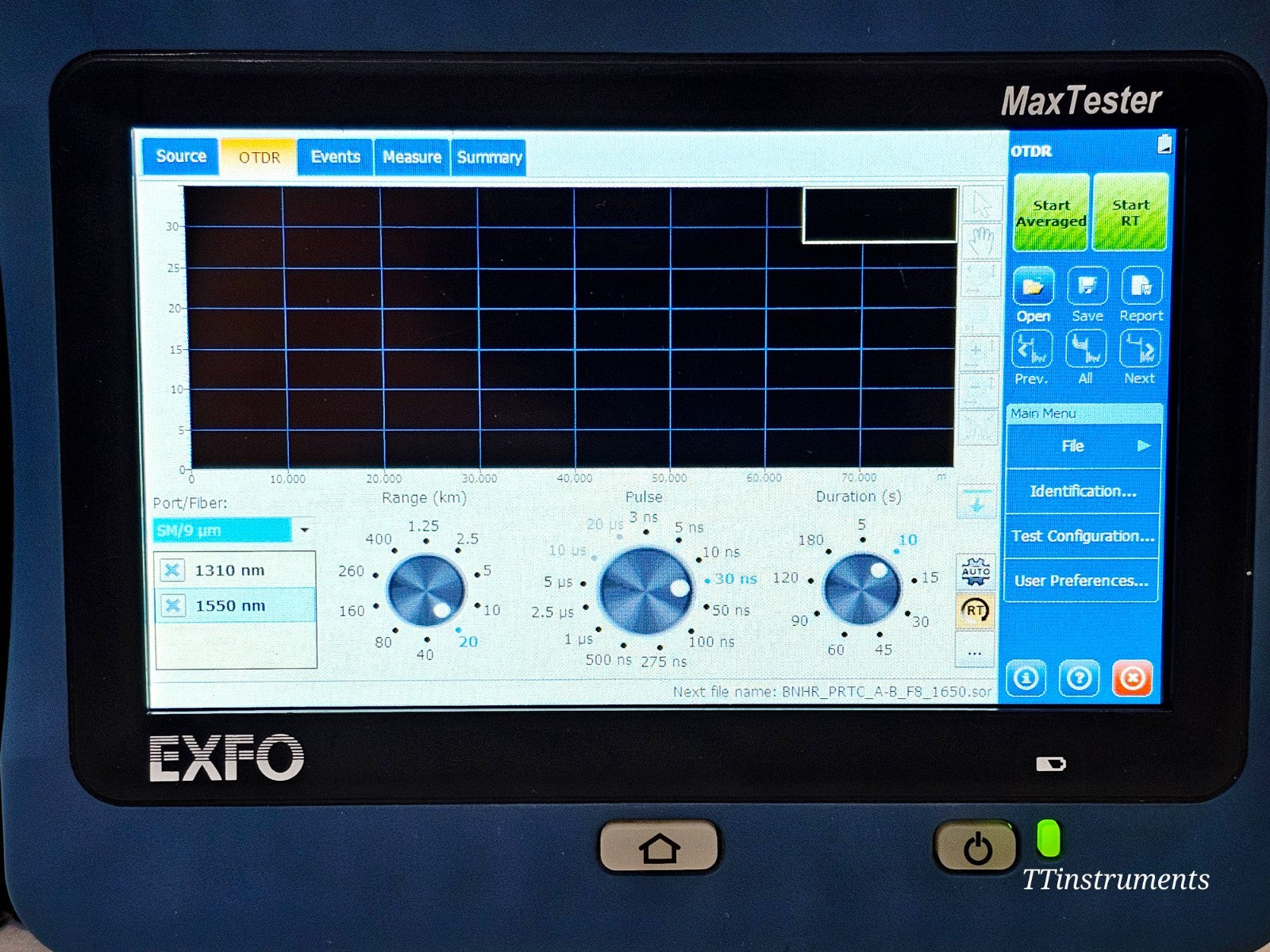Open the help question mark button

pyautogui.click(x=1079, y=678)
